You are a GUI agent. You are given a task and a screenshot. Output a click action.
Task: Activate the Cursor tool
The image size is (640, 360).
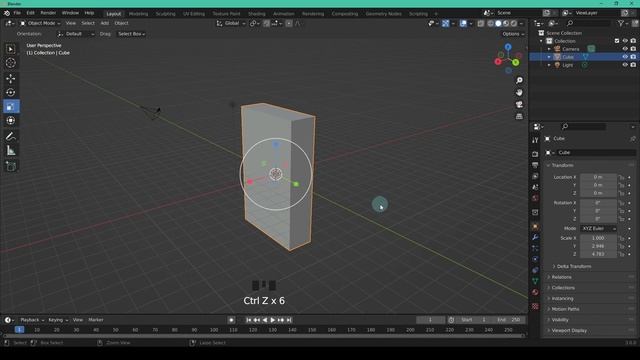click(x=11, y=63)
